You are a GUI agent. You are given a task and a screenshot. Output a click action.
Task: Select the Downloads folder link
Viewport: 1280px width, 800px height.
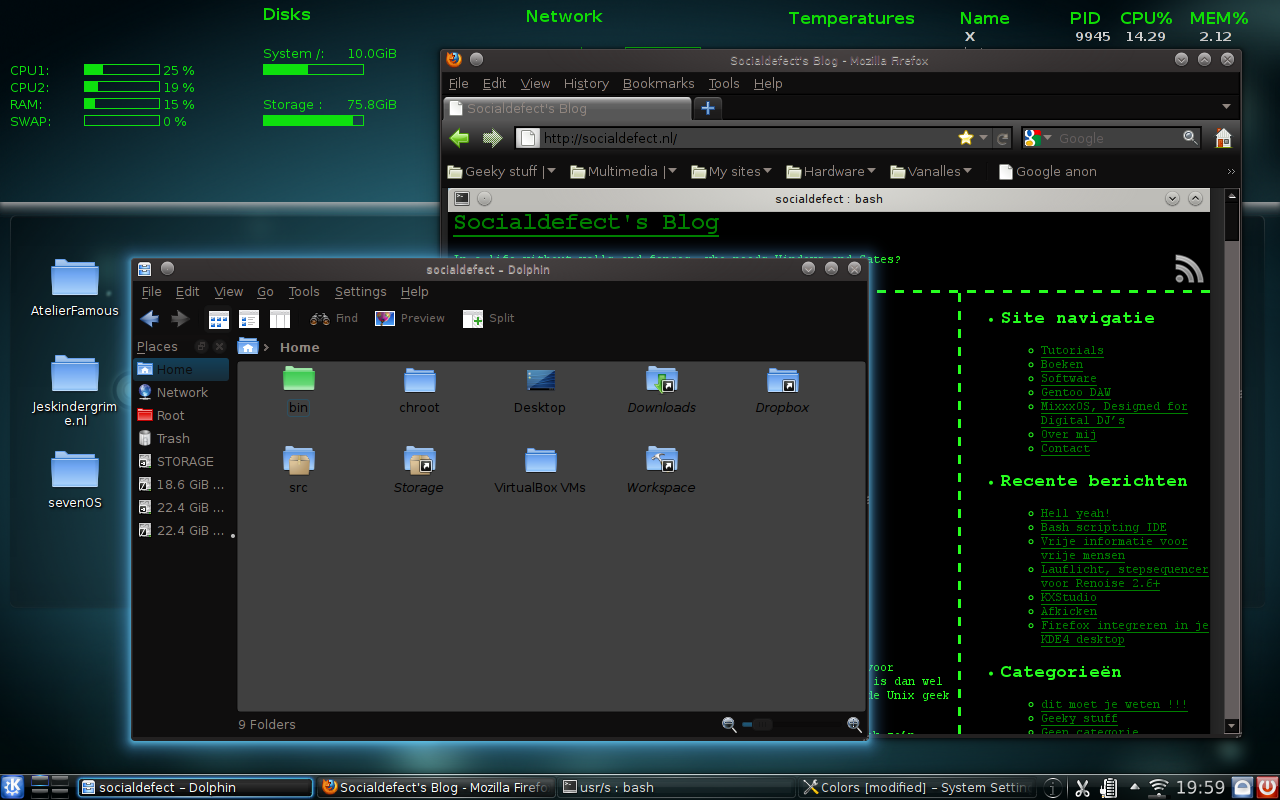[x=661, y=389]
